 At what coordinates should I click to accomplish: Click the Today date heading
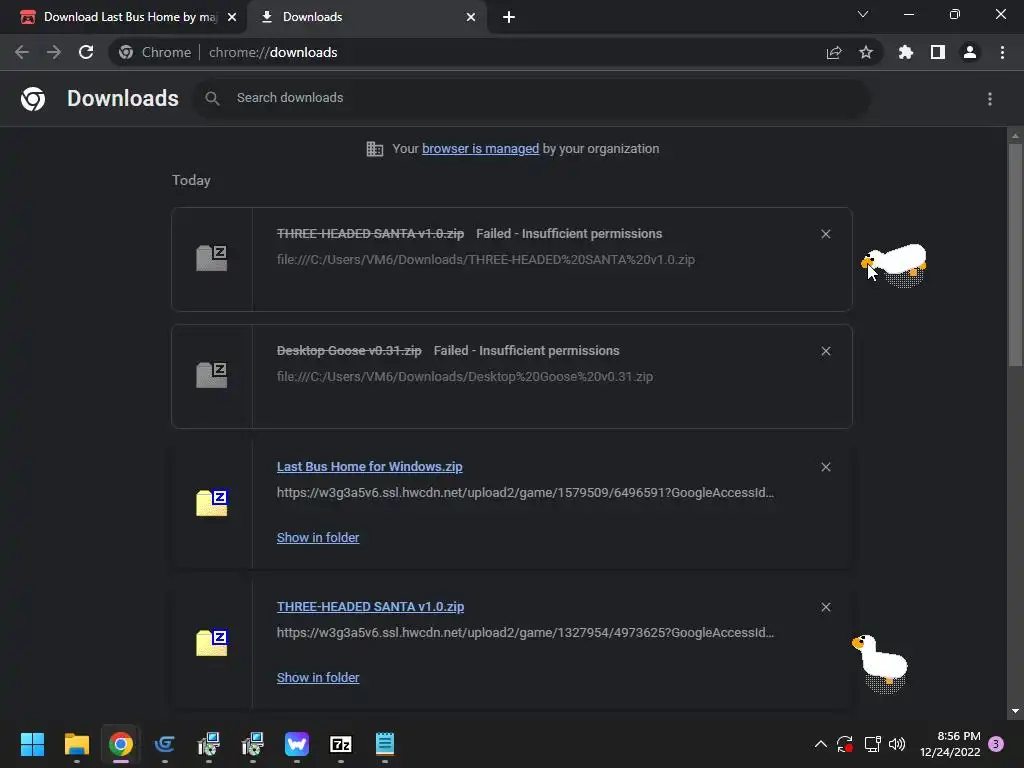[191, 180]
